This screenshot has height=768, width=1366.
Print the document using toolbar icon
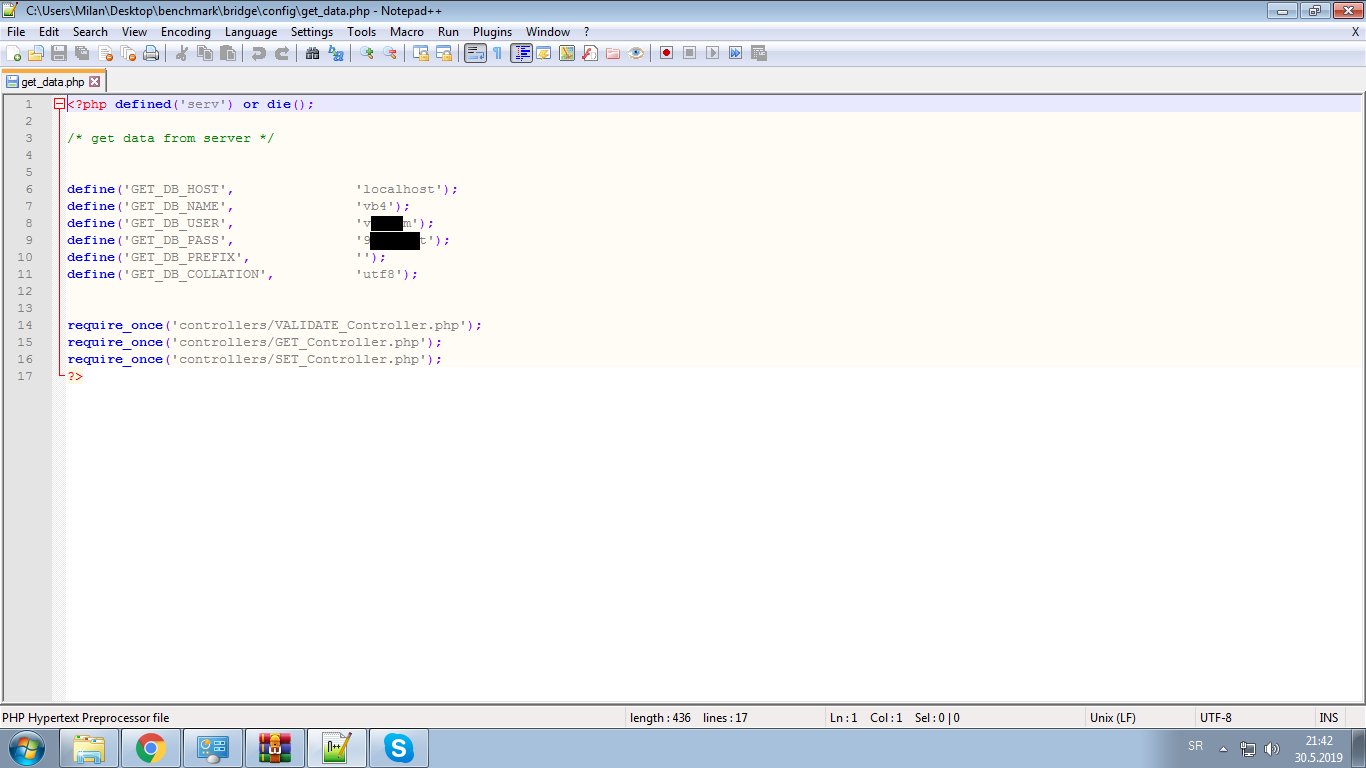point(151,53)
